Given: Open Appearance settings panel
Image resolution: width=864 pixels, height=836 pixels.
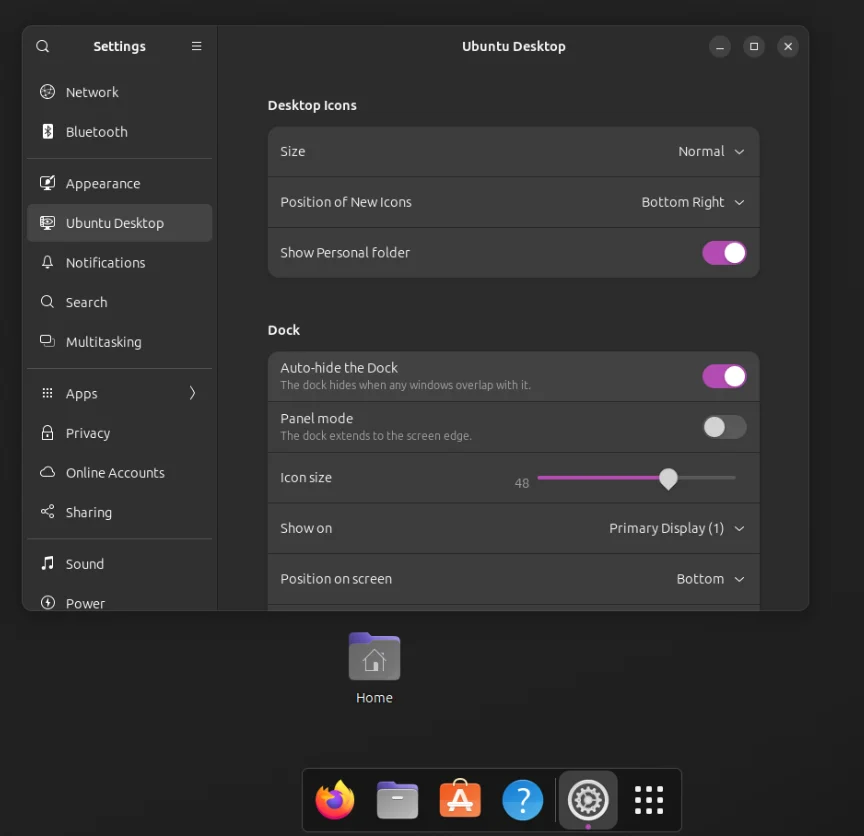Looking at the screenshot, I should 120,184.
